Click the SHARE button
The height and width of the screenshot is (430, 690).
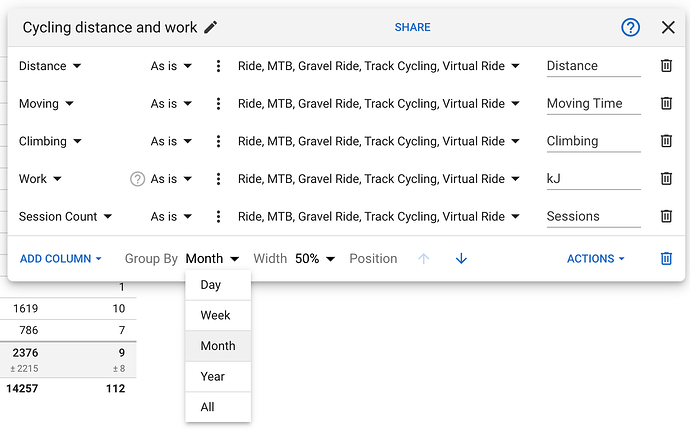click(x=412, y=28)
